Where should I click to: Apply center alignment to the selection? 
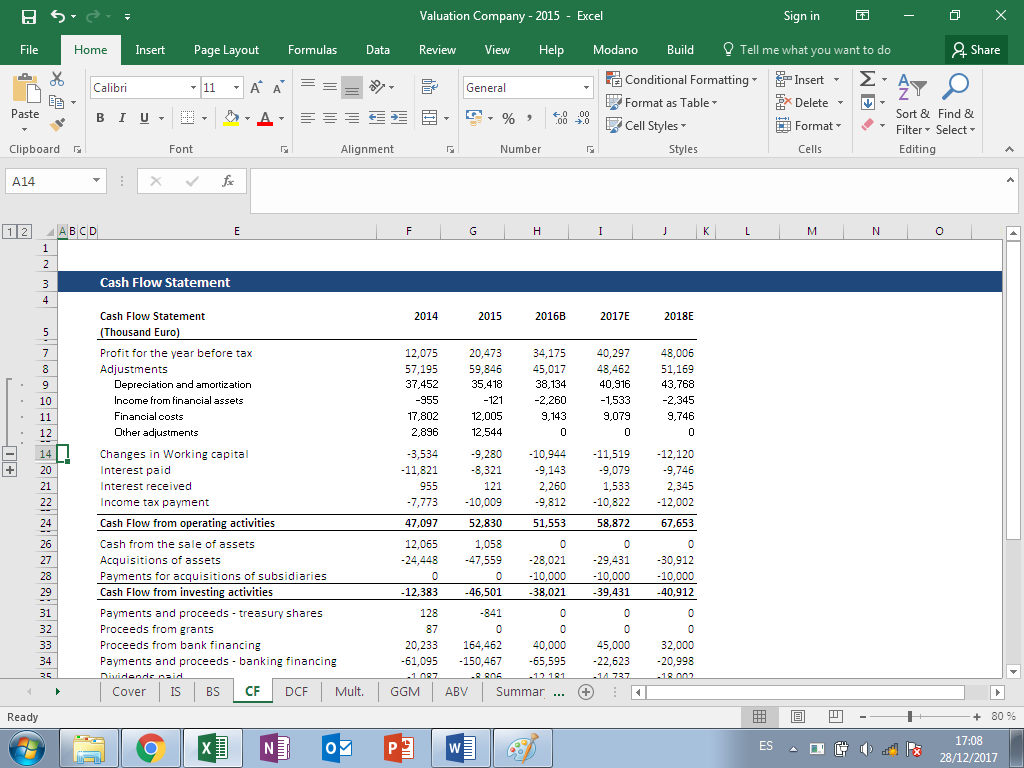330,118
